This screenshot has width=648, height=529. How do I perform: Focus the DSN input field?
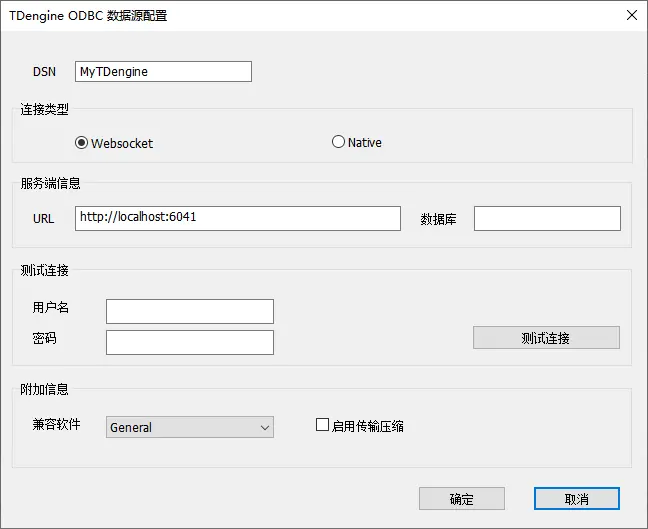(163, 71)
